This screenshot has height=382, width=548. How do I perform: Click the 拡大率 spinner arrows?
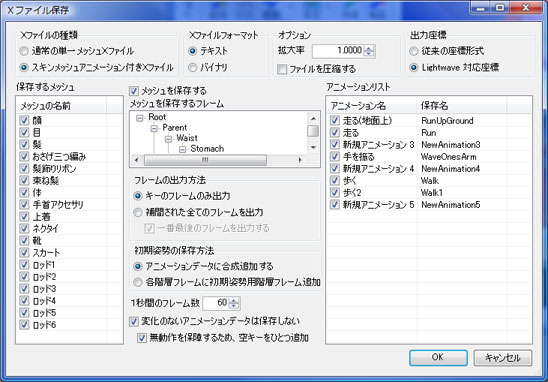click(x=369, y=51)
